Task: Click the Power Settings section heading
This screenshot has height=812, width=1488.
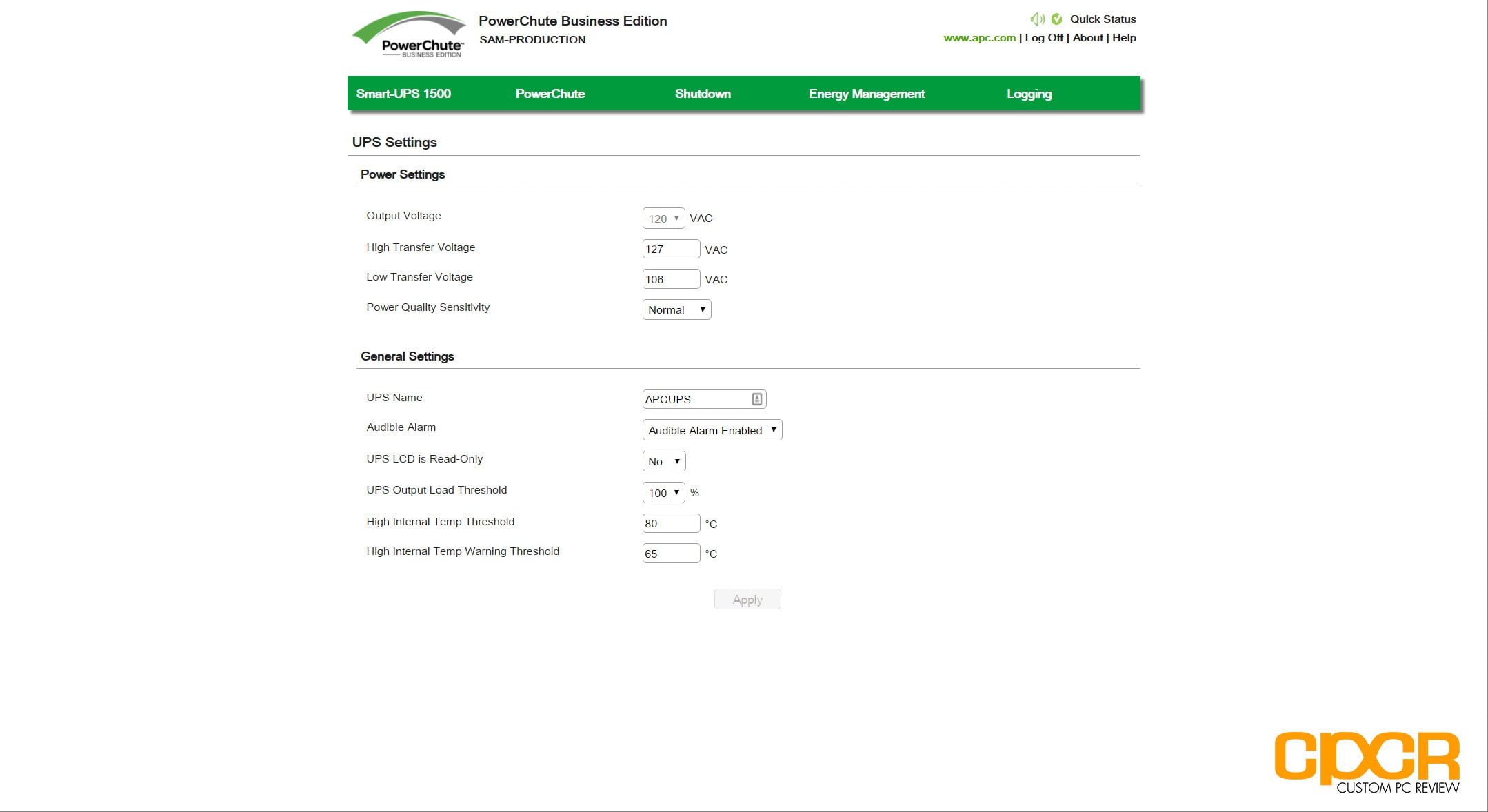Action: point(403,174)
